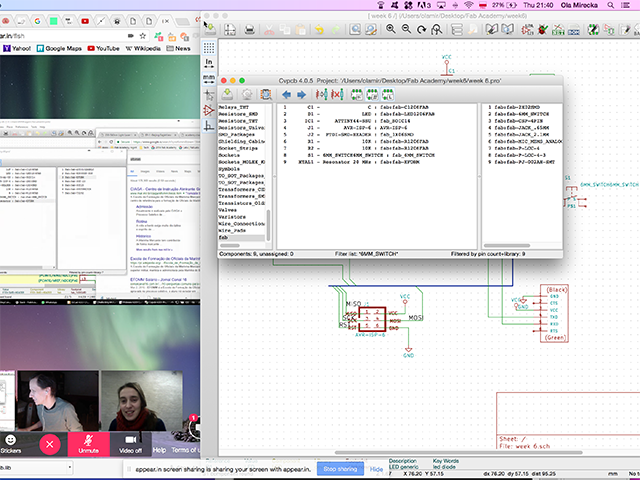Select footprint fab:fab-PJ-002AH-SMT
Image resolution: width=640 pixels, height=480 pixels.
coord(522,162)
